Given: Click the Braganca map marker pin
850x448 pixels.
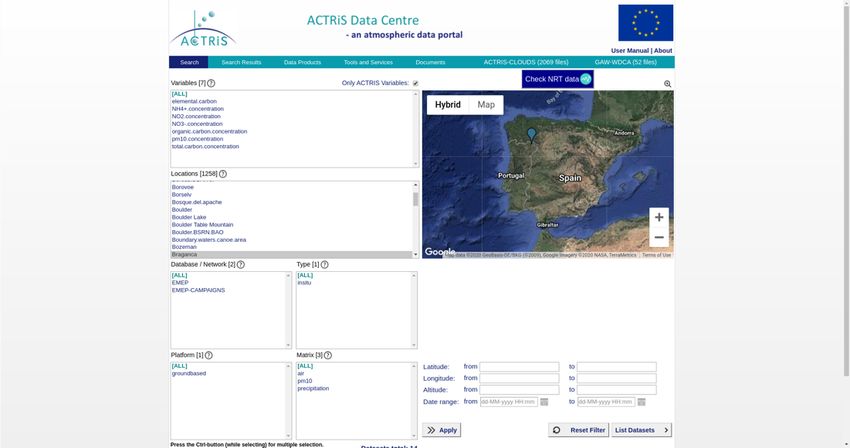Looking at the screenshot, I should point(532,135).
